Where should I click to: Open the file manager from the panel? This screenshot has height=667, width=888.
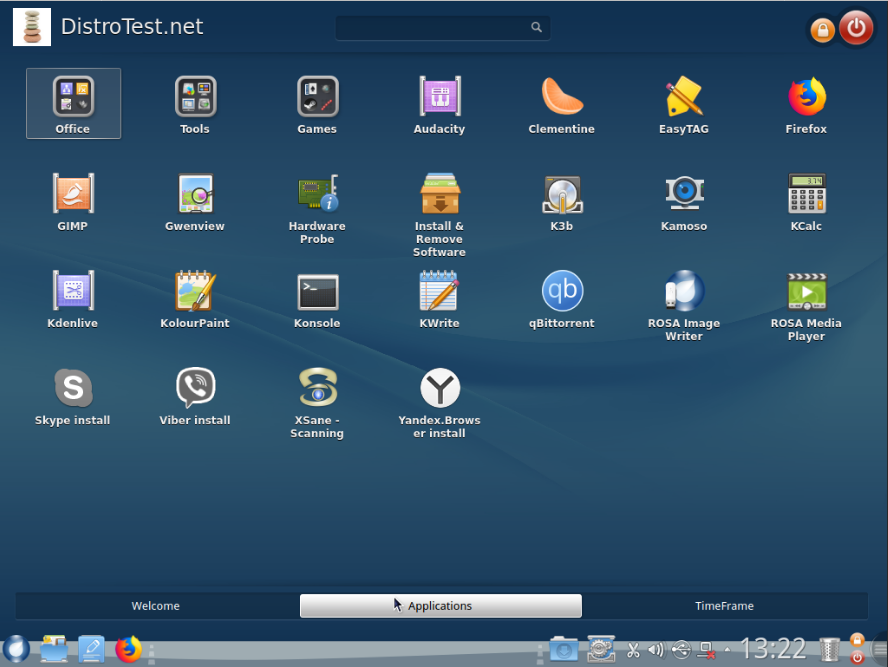click(x=54, y=649)
